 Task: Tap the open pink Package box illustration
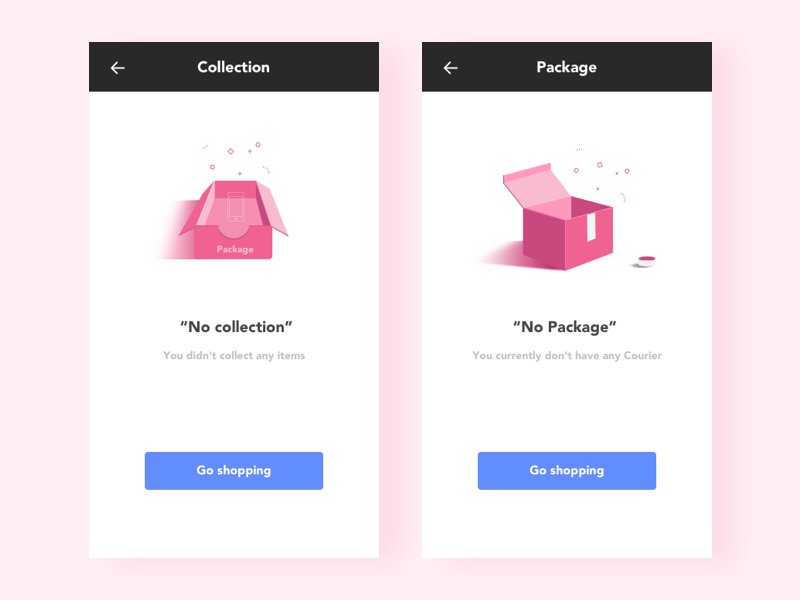[234, 219]
